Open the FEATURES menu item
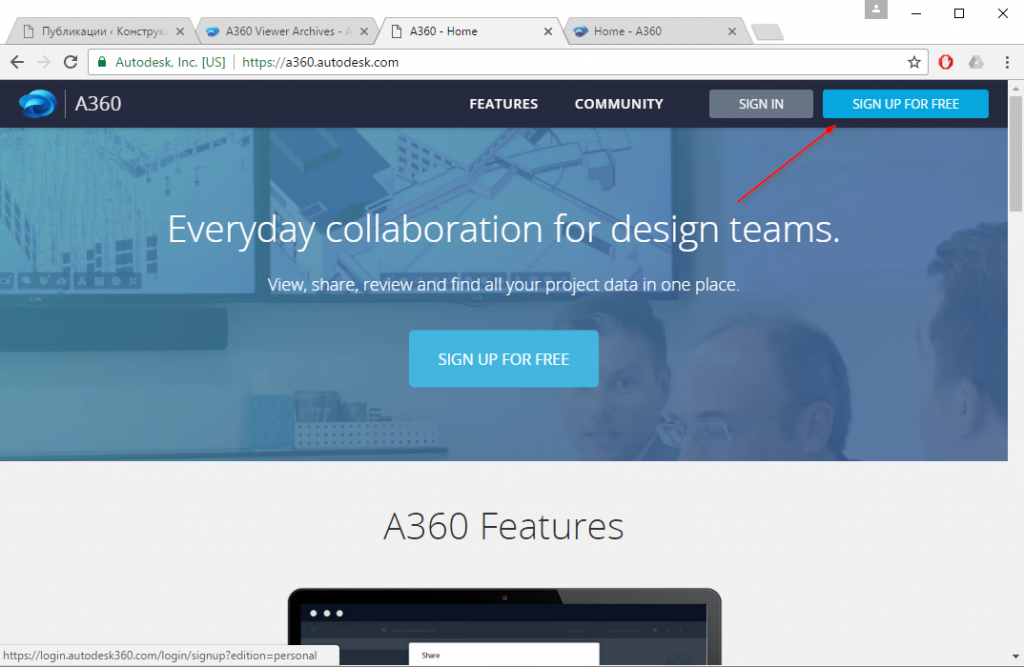The width and height of the screenshot is (1024, 667). [x=504, y=104]
